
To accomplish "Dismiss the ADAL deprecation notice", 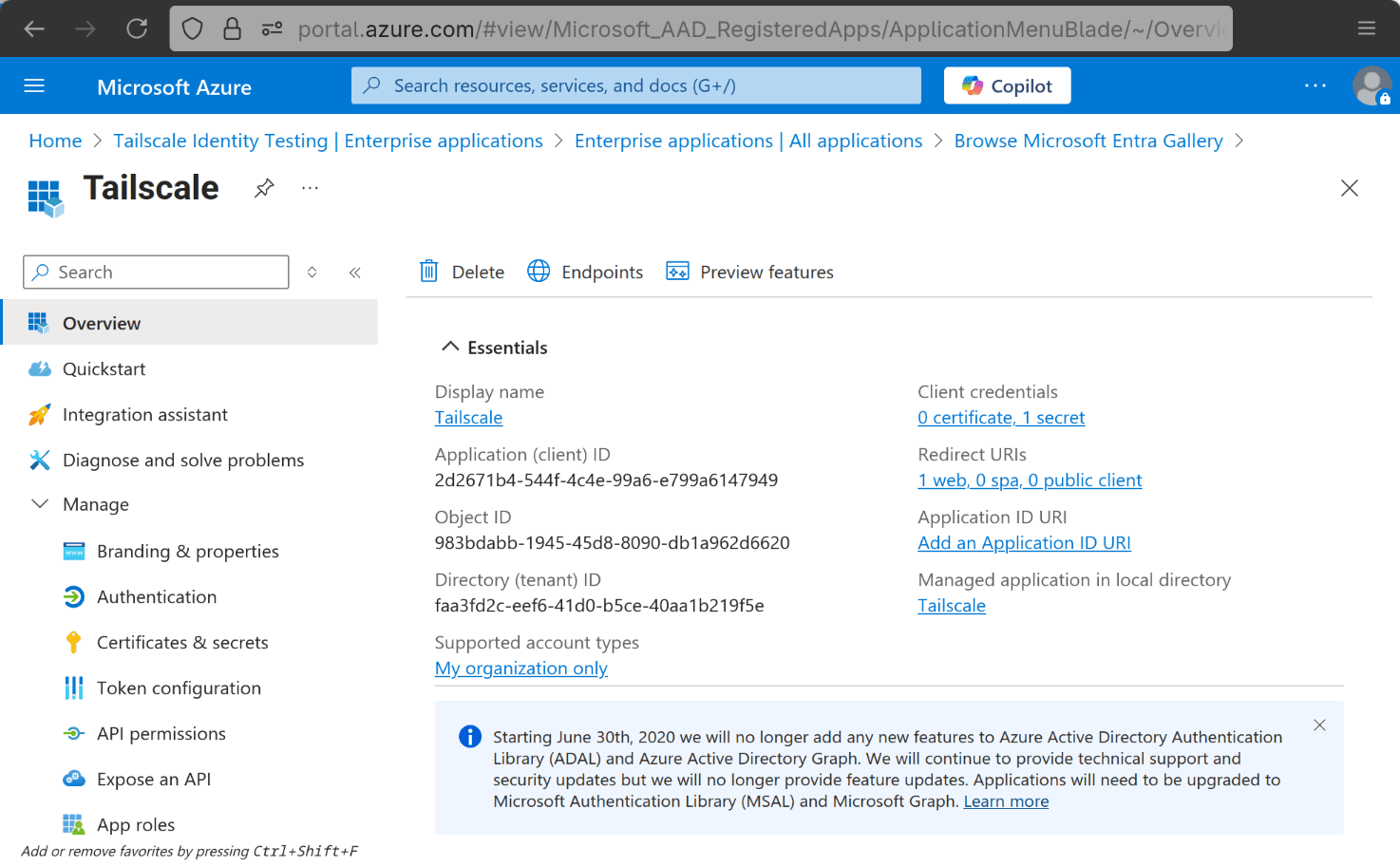I will coord(1319,725).
